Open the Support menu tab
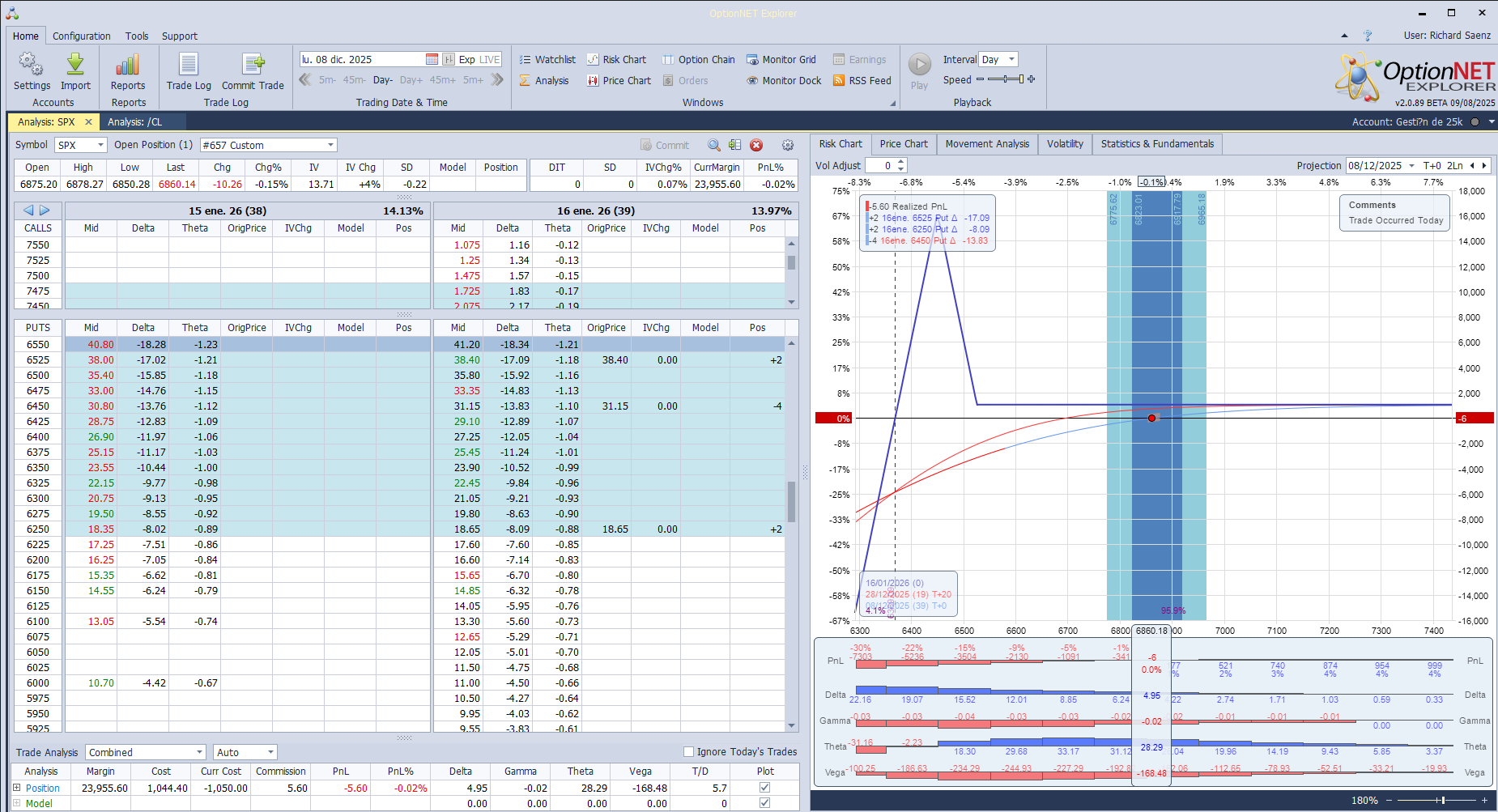The height and width of the screenshot is (812, 1498). [x=180, y=36]
